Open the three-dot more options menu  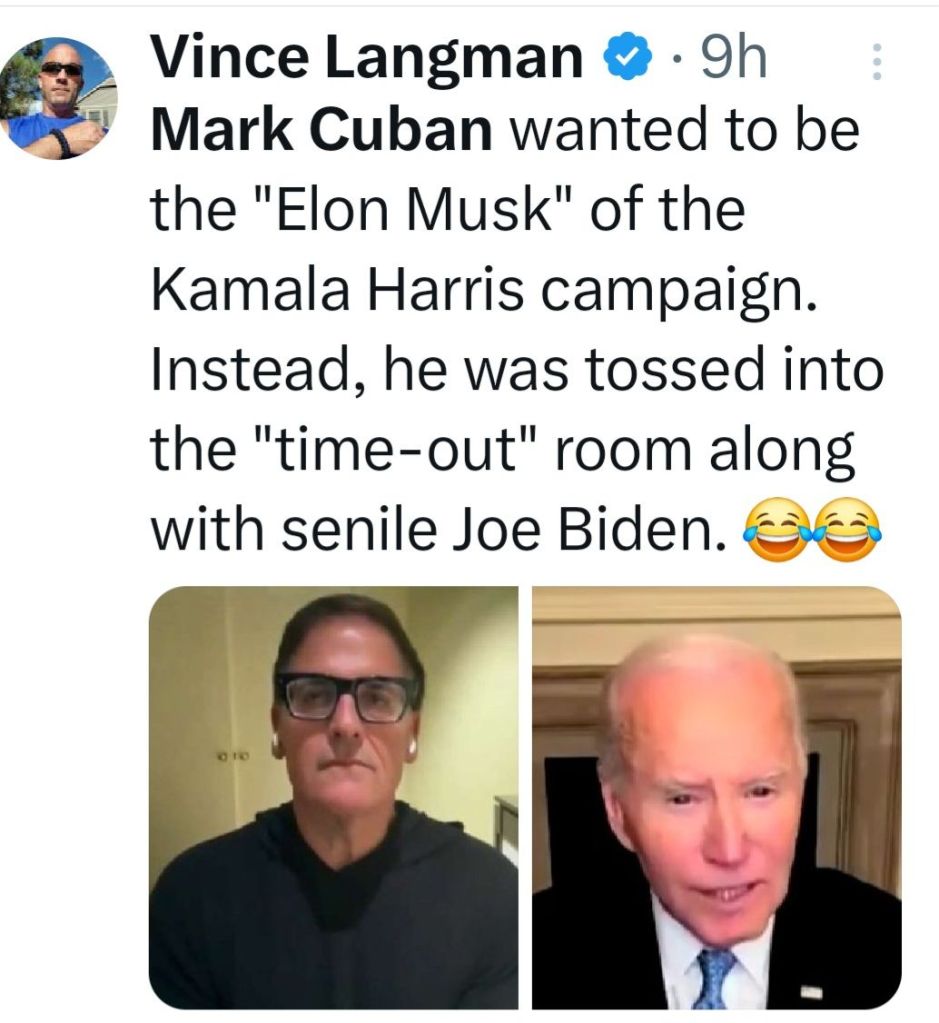[877, 64]
